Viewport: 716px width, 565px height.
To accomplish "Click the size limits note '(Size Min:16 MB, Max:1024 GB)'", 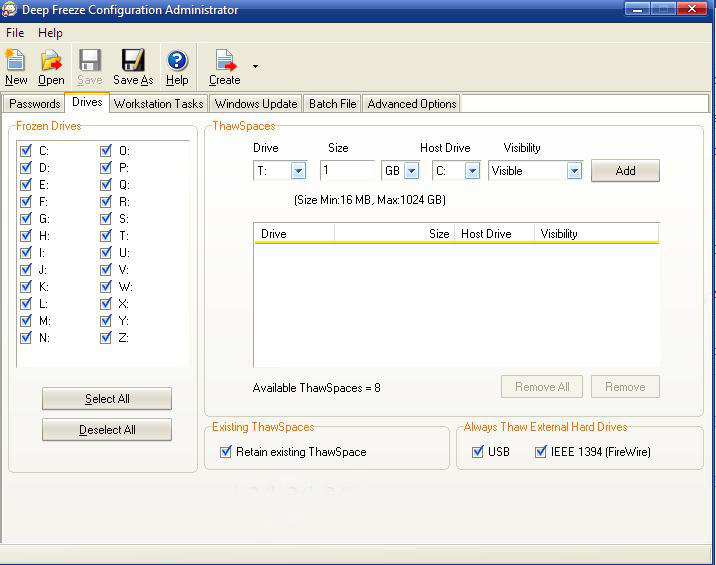I will tap(370, 200).
